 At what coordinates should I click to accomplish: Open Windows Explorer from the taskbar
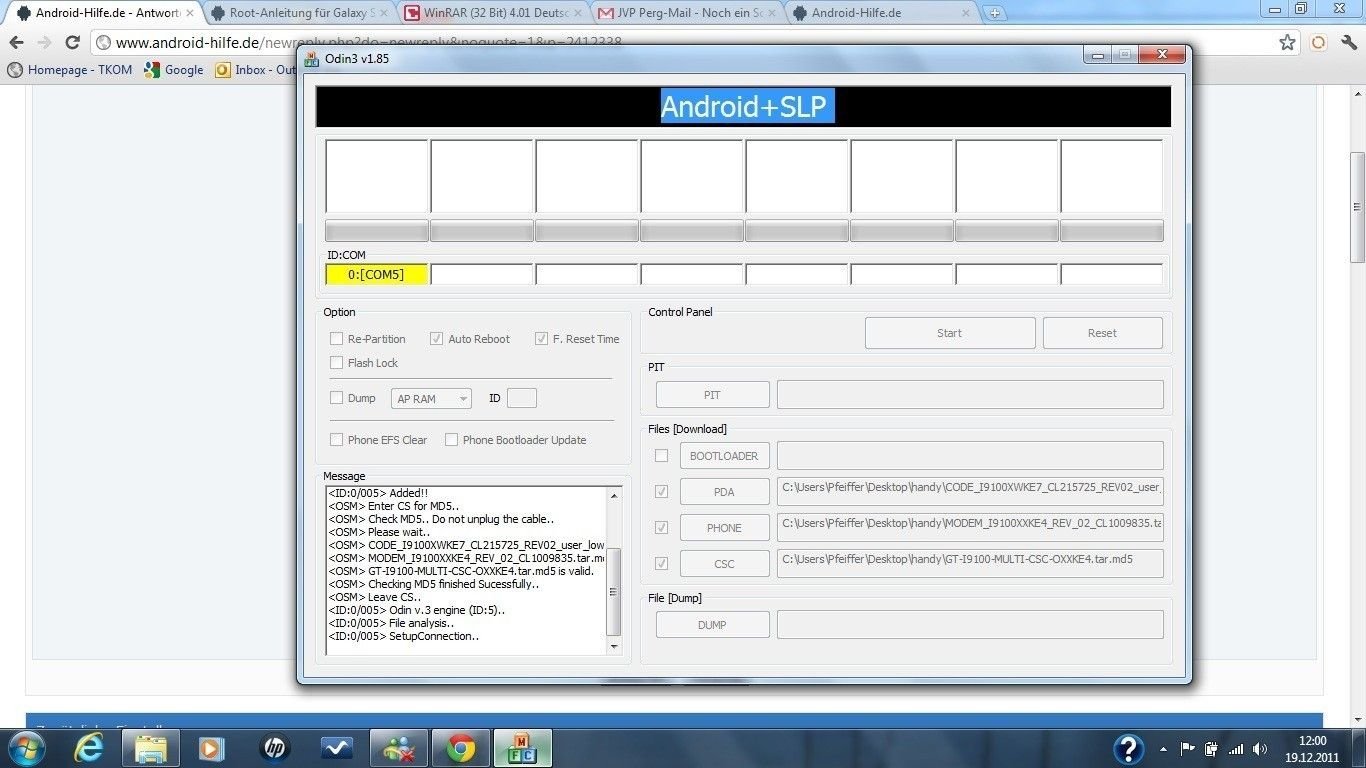[x=151, y=748]
